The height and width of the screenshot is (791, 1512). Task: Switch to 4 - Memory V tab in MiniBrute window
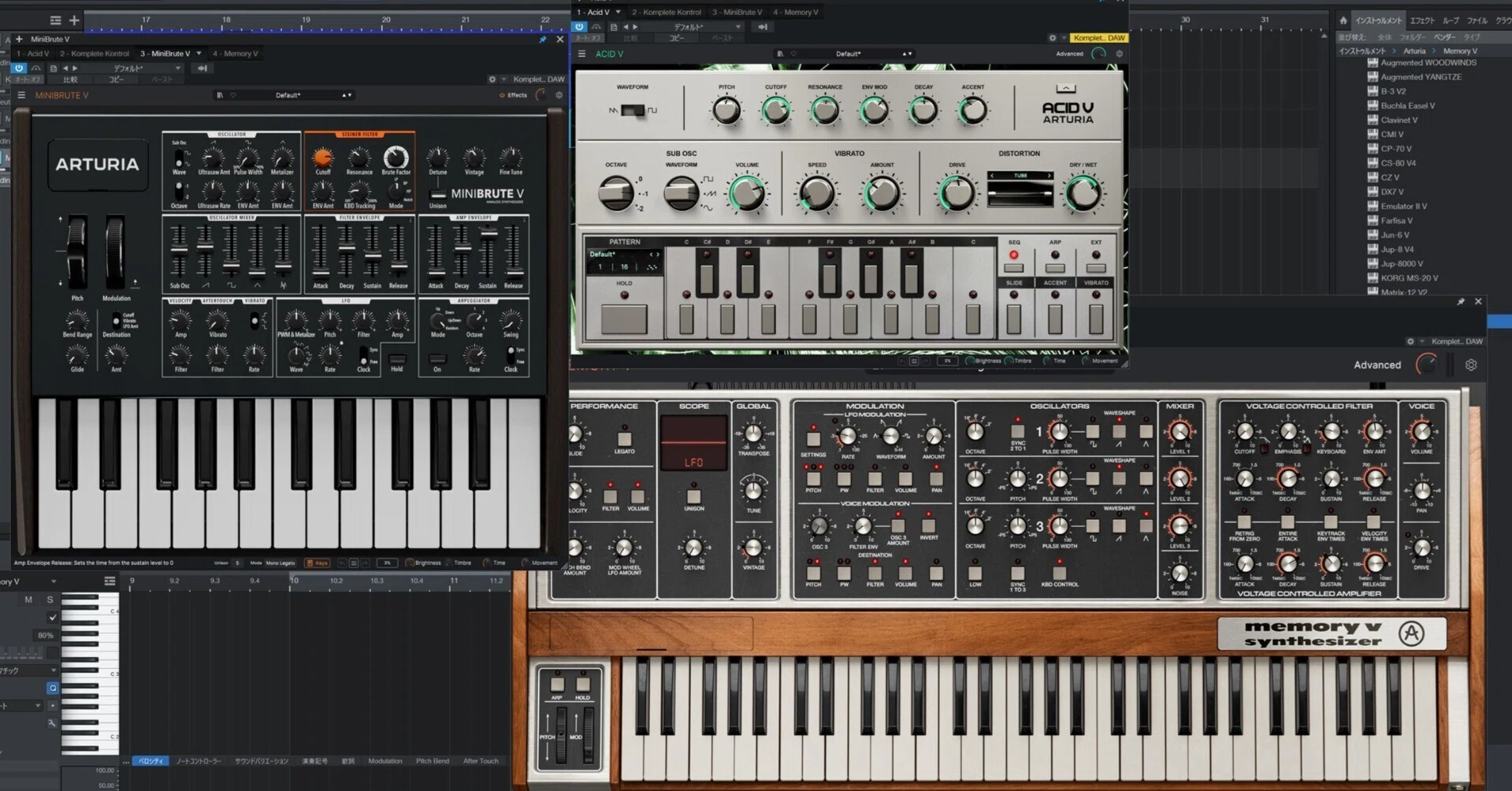(x=236, y=54)
